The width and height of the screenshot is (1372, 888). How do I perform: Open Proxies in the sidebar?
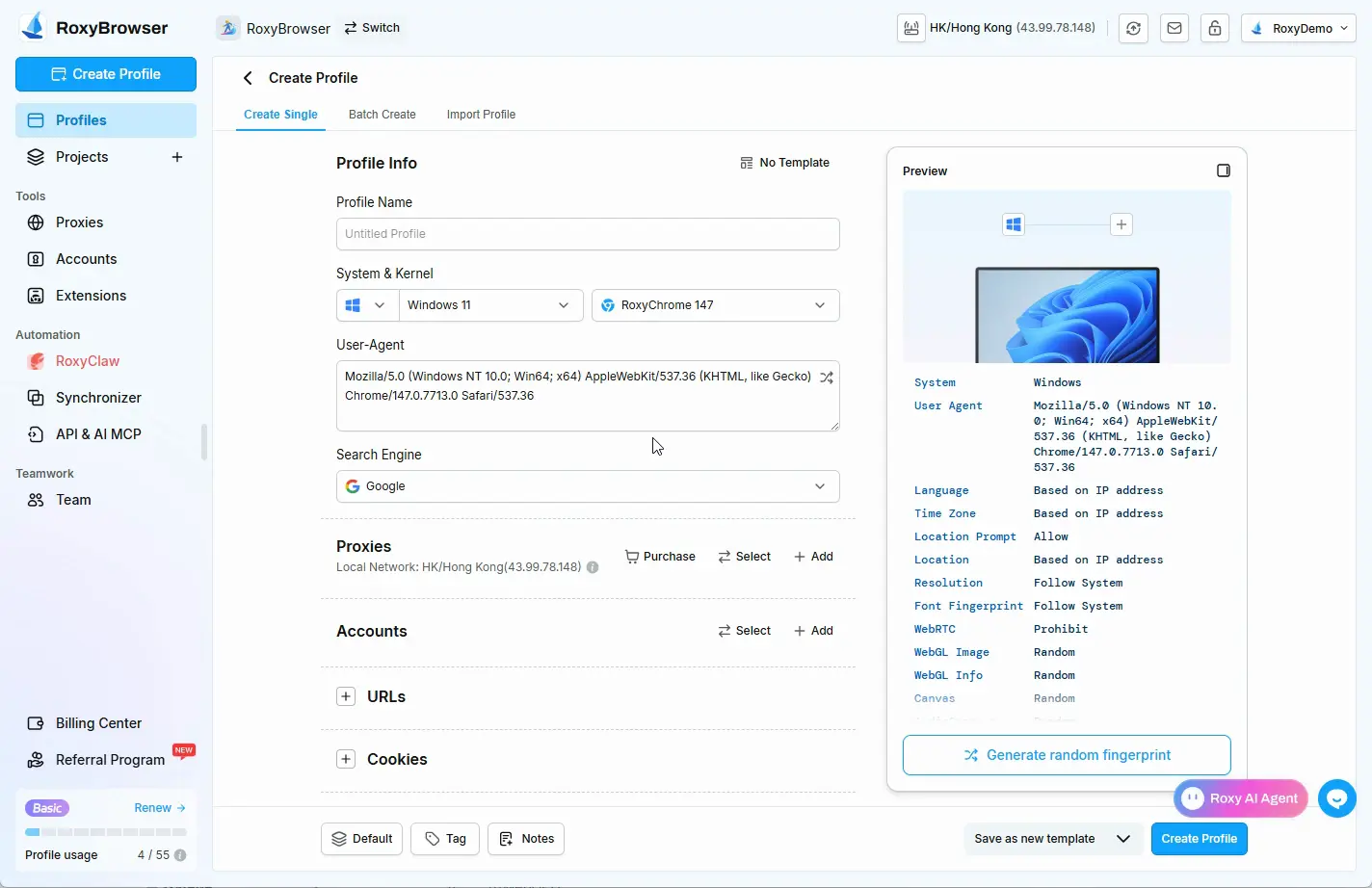[106, 222]
